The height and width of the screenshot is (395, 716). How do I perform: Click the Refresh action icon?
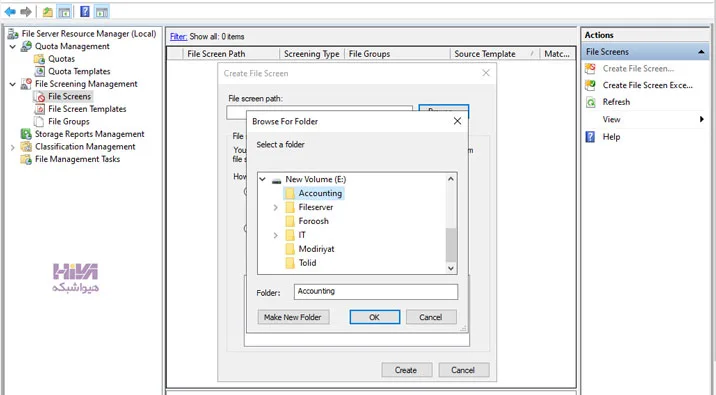[x=590, y=102]
